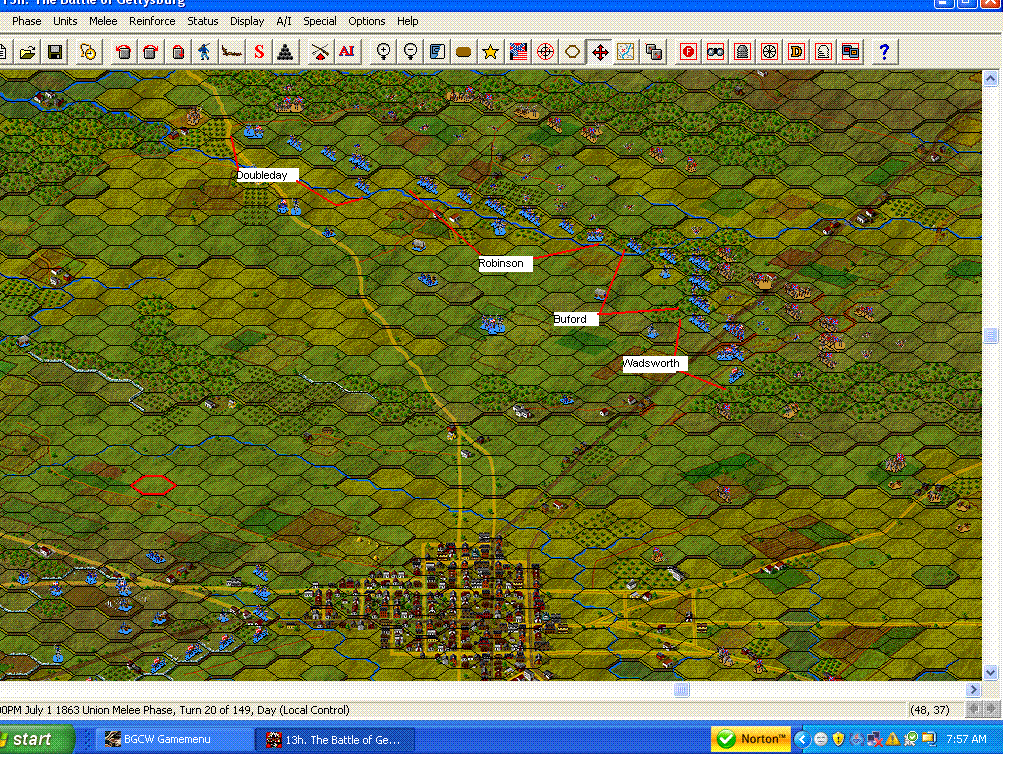Click the Norton tray indicator

[x=751, y=739]
